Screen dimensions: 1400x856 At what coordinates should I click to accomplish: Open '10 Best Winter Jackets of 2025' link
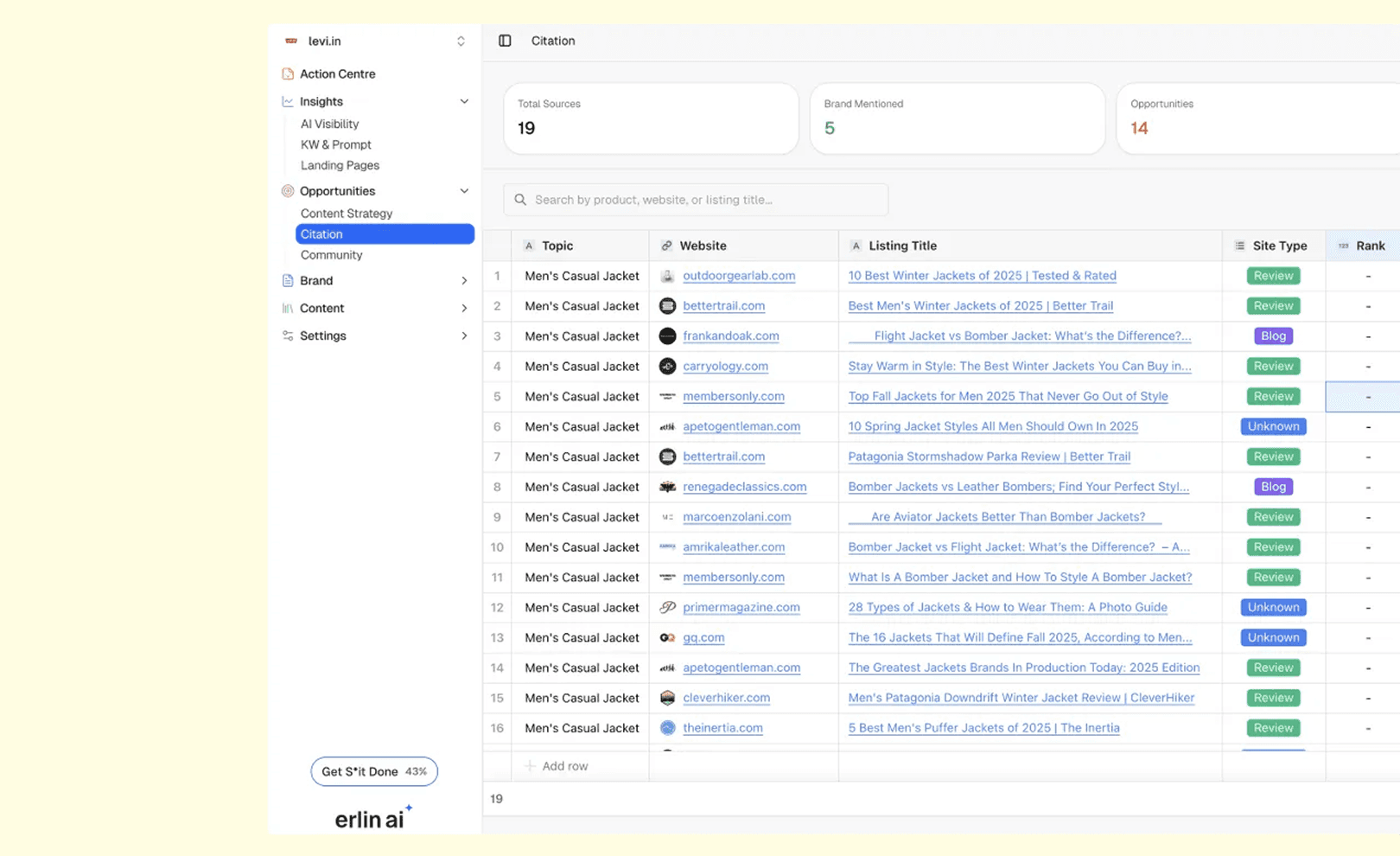click(982, 276)
